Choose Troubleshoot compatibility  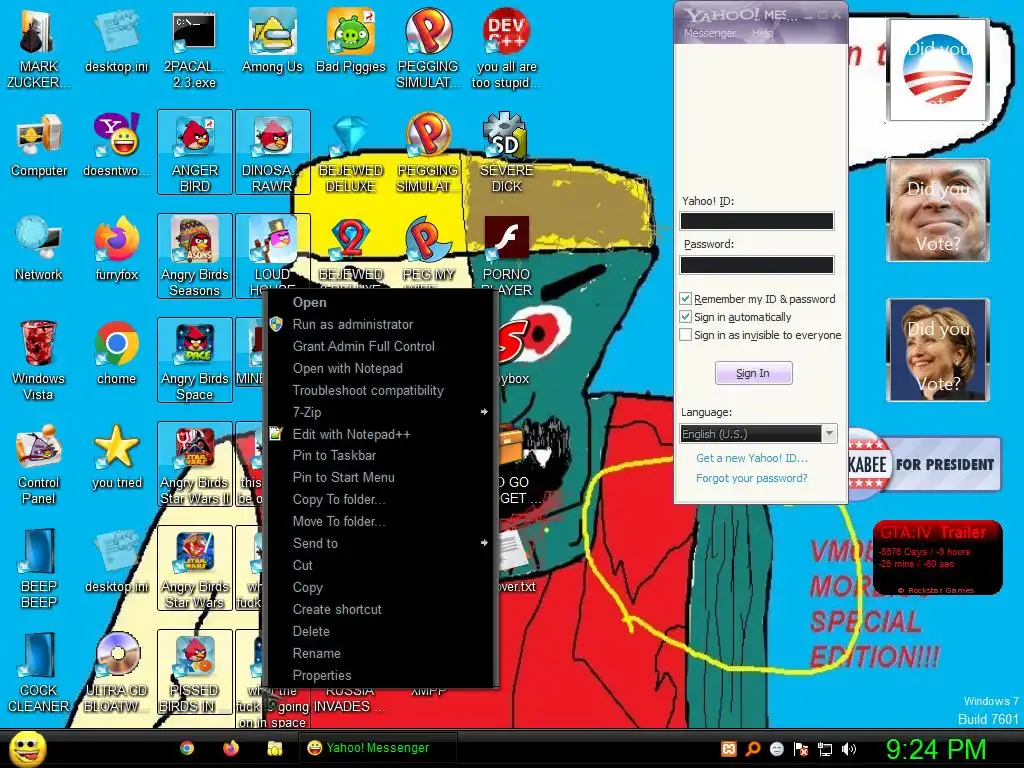(x=381, y=390)
